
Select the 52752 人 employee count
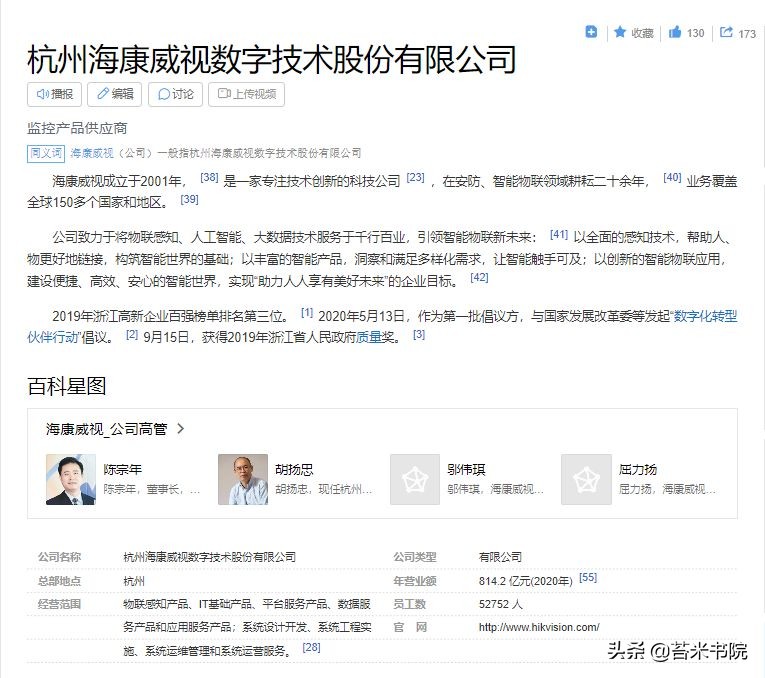(501, 604)
